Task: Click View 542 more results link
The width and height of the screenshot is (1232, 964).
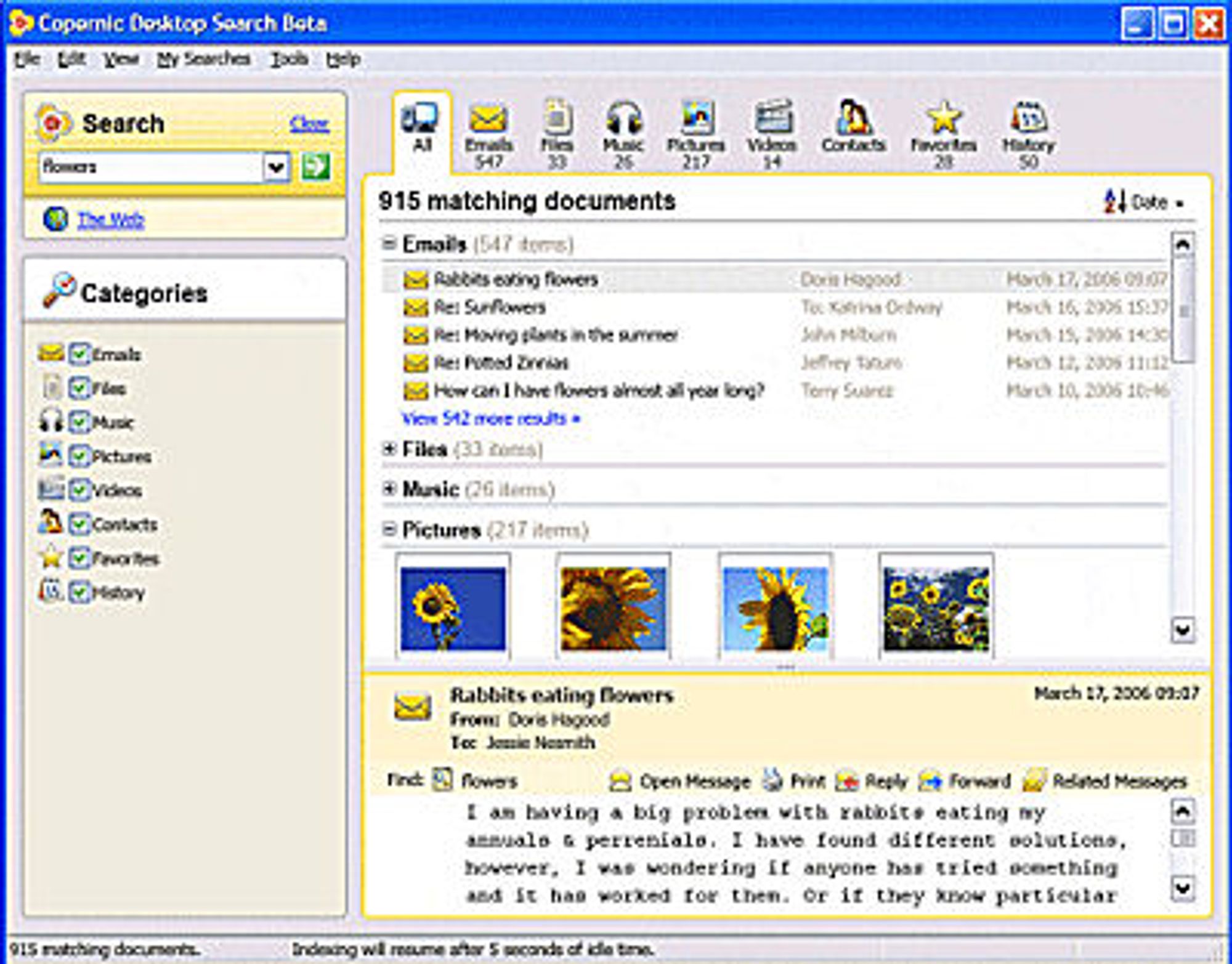Action: pyautogui.click(x=490, y=419)
